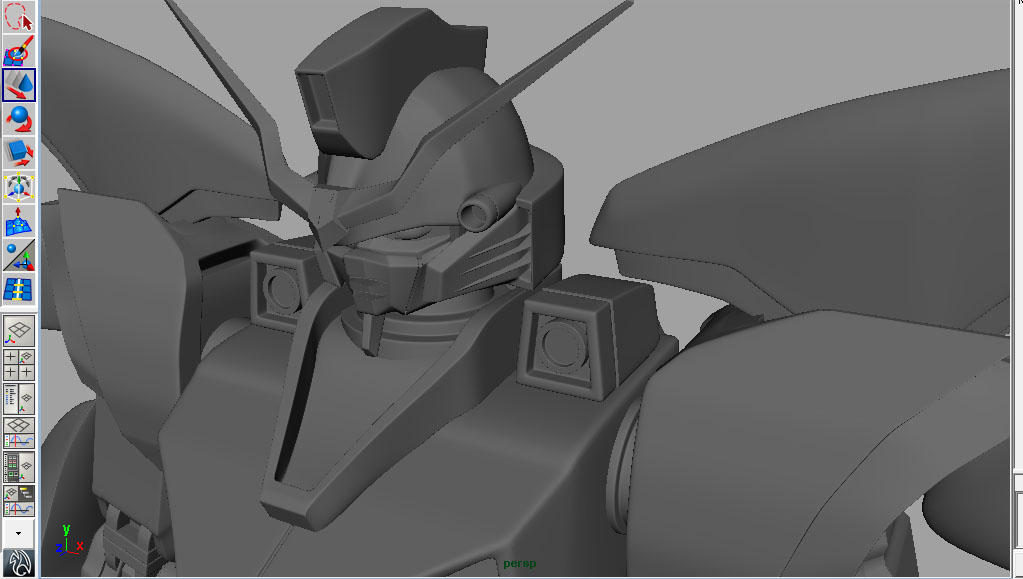Choose the last-used Insert Edge Loop tool
This screenshot has height=579, width=1023.
pos(18,289)
